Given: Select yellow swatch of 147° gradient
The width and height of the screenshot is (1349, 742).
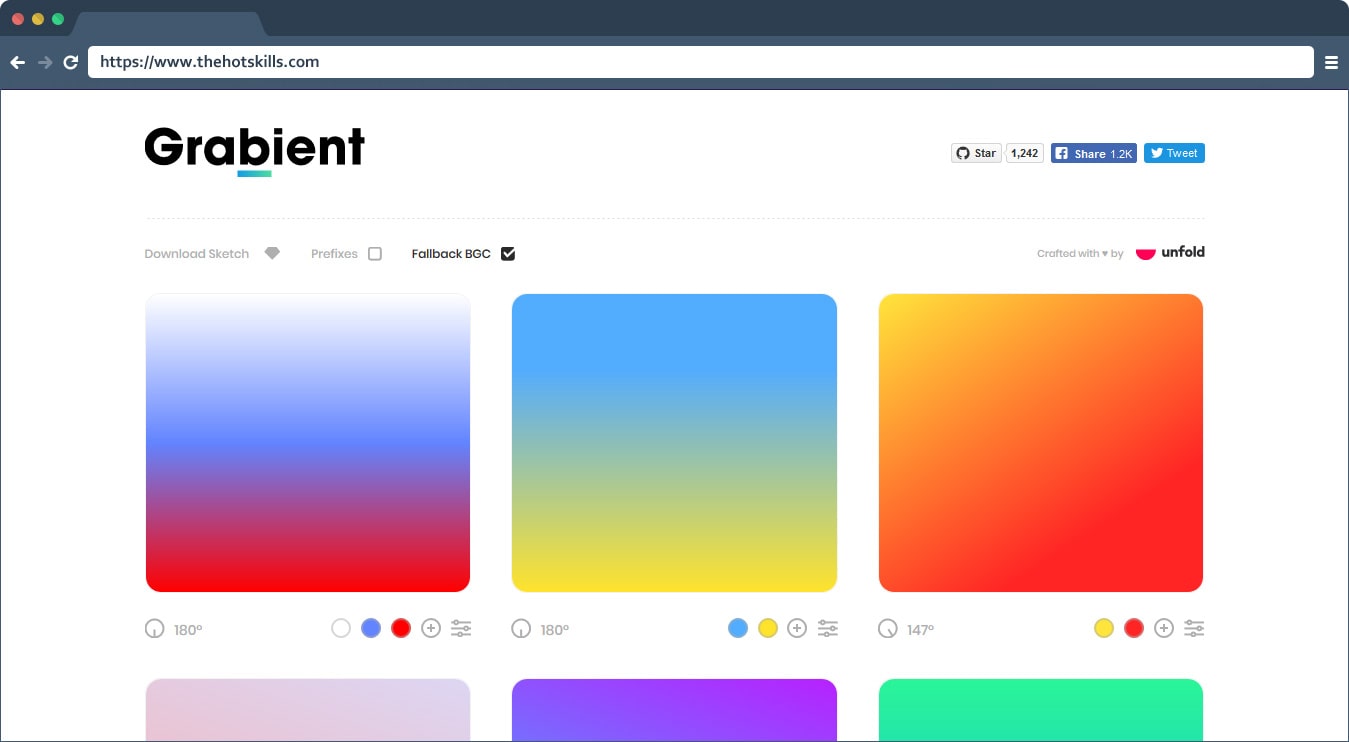Looking at the screenshot, I should (x=1104, y=628).
